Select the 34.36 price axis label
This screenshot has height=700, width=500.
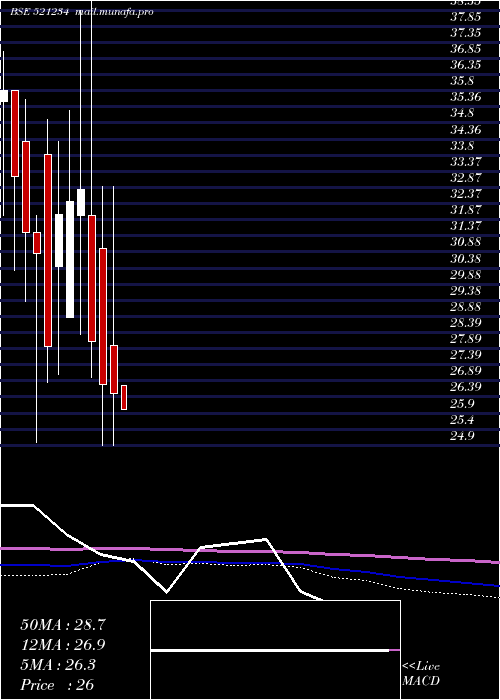coord(466,129)
